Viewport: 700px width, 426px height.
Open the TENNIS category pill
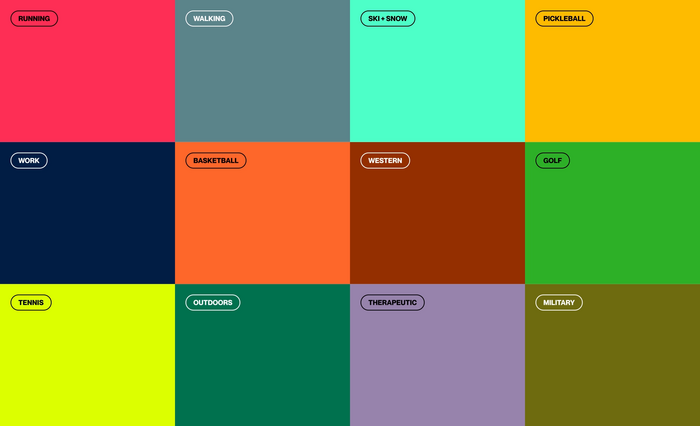pyautogui.click(x=31, y=303)
